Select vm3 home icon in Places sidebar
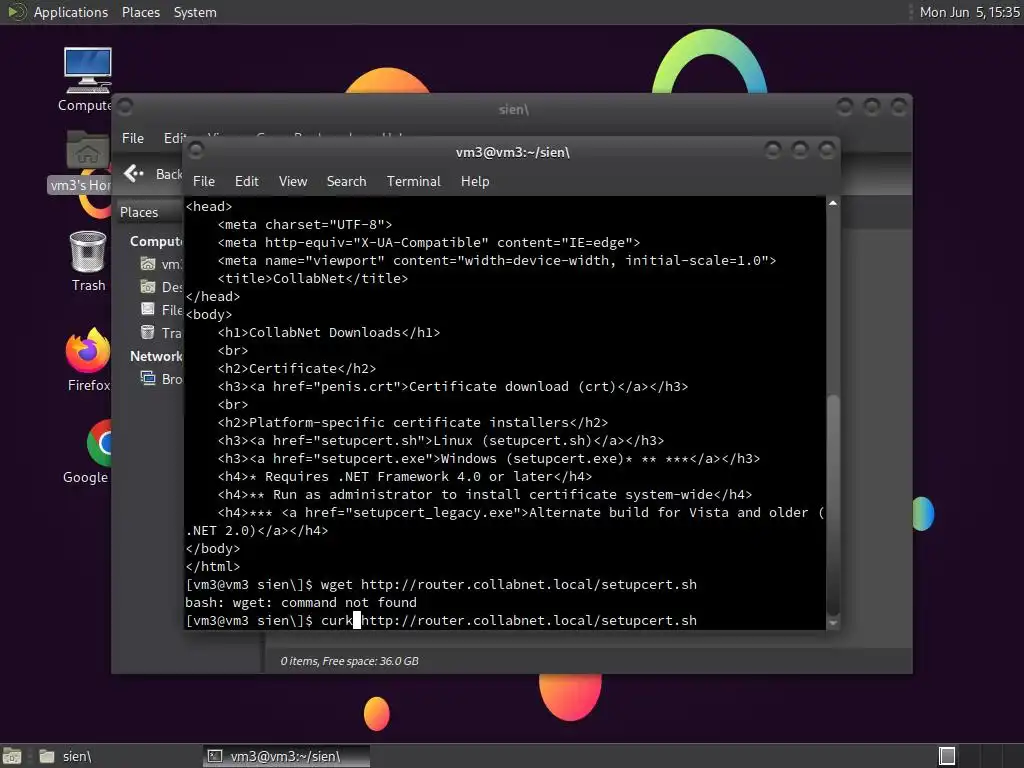Viewport: 1024px width, 768px height. [x=148, y=264]
